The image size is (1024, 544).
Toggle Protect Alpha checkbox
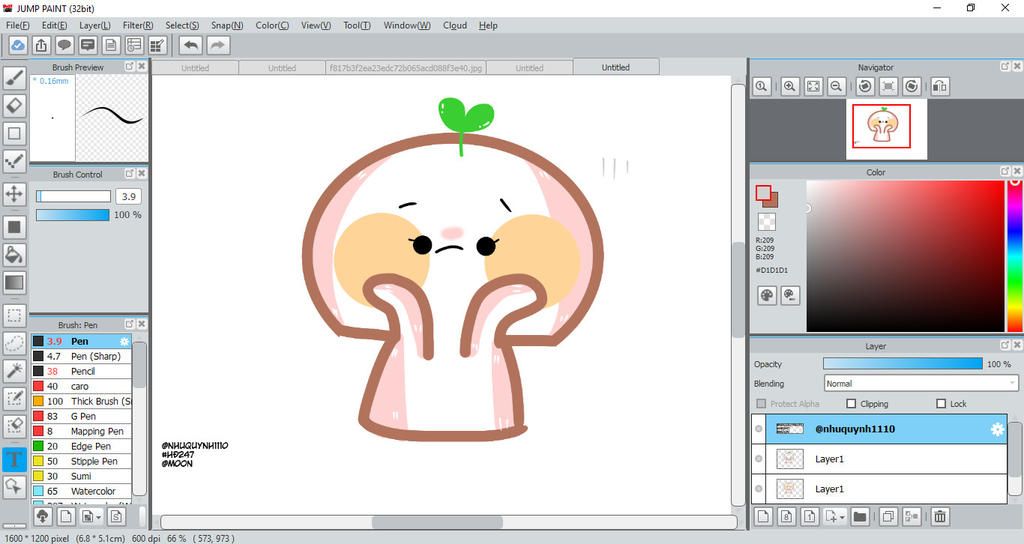(761, 404)
